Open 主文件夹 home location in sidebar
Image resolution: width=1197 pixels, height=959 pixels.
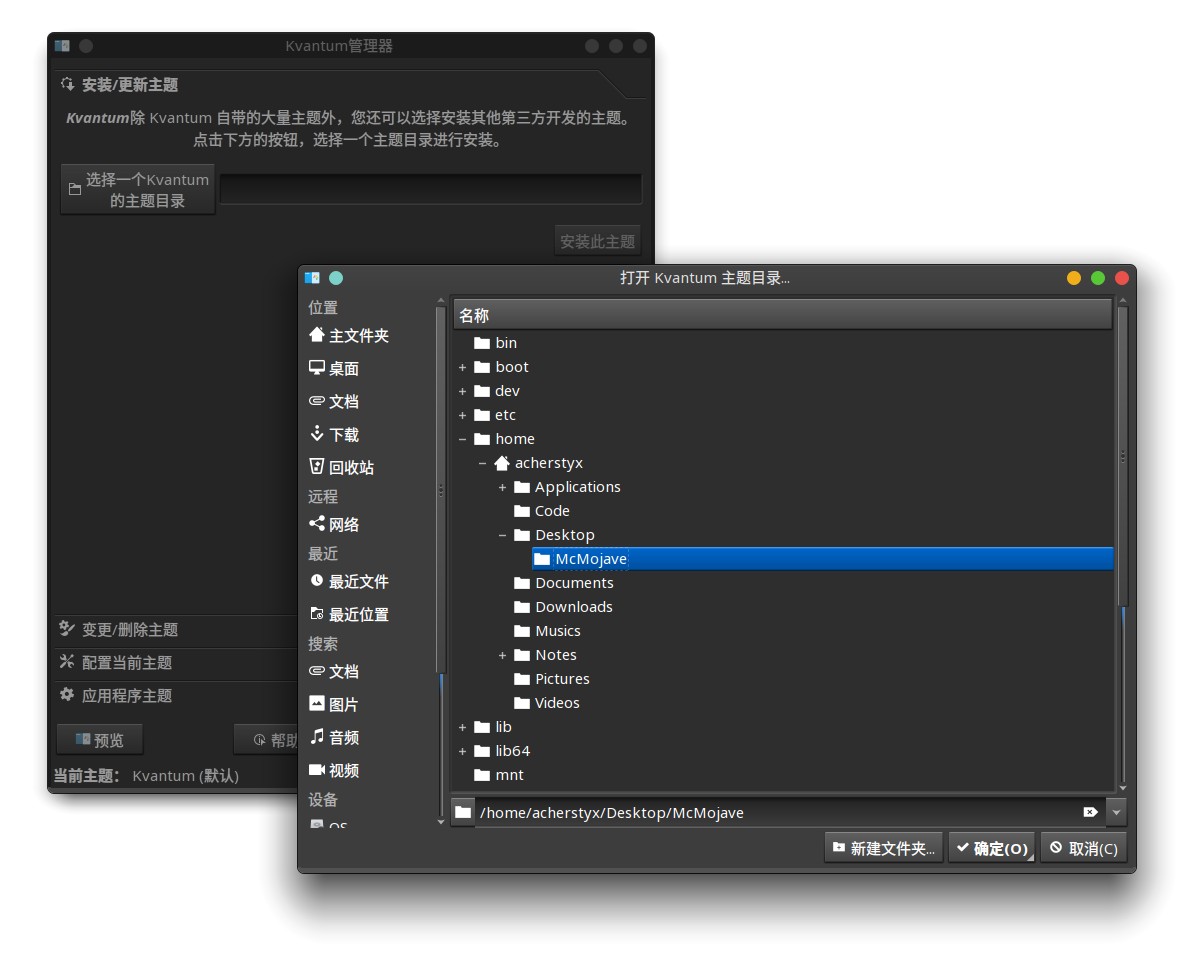coord(349,336)
